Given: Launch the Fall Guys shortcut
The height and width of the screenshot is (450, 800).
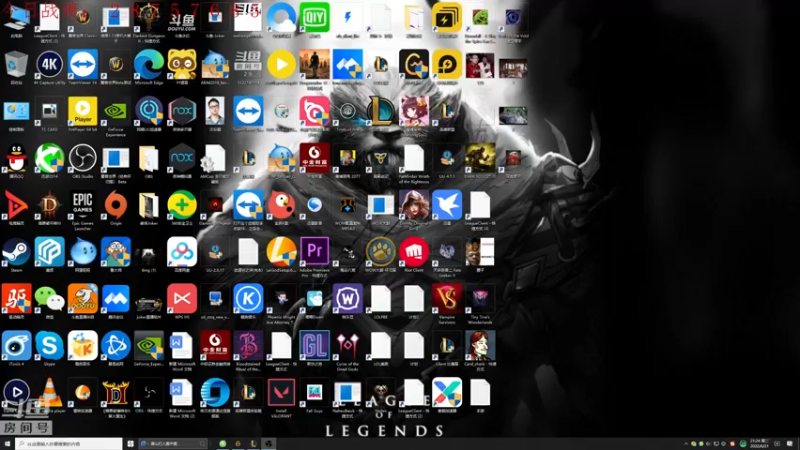Looking at the screenshot, I should [x=314, y=393].
